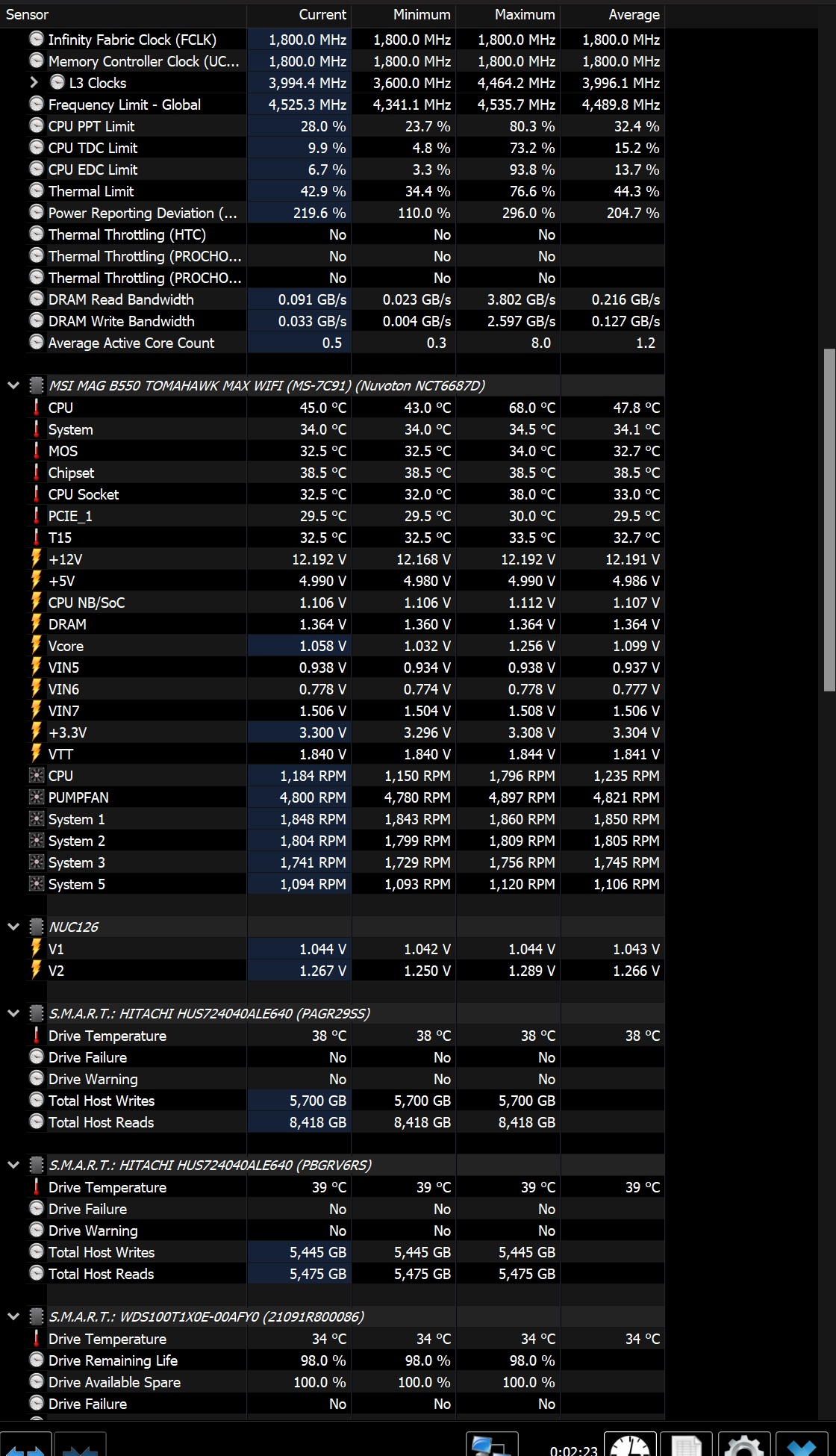Select the Thermal Limit row

[332, 191]
